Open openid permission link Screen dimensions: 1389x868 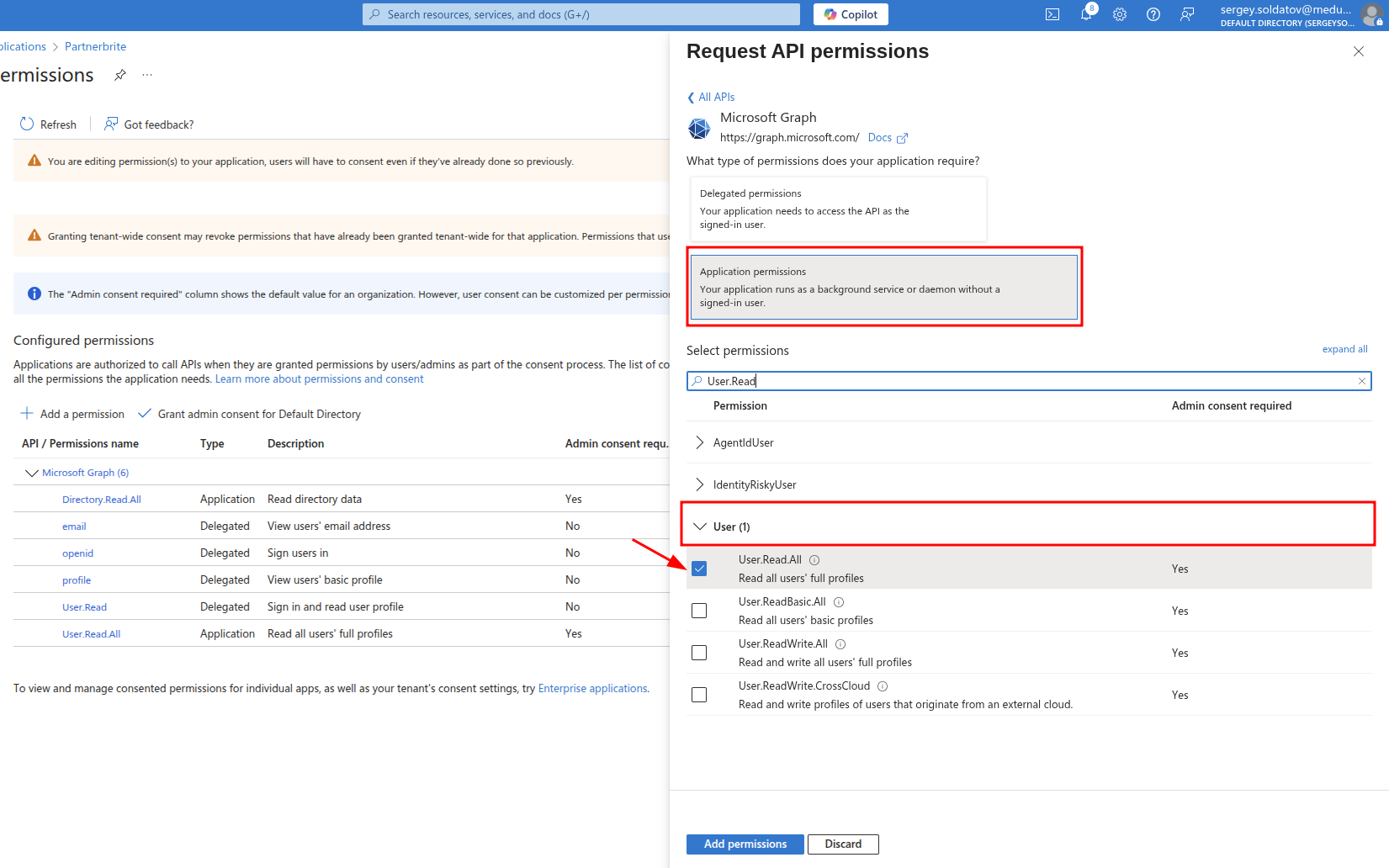[77, 553]
